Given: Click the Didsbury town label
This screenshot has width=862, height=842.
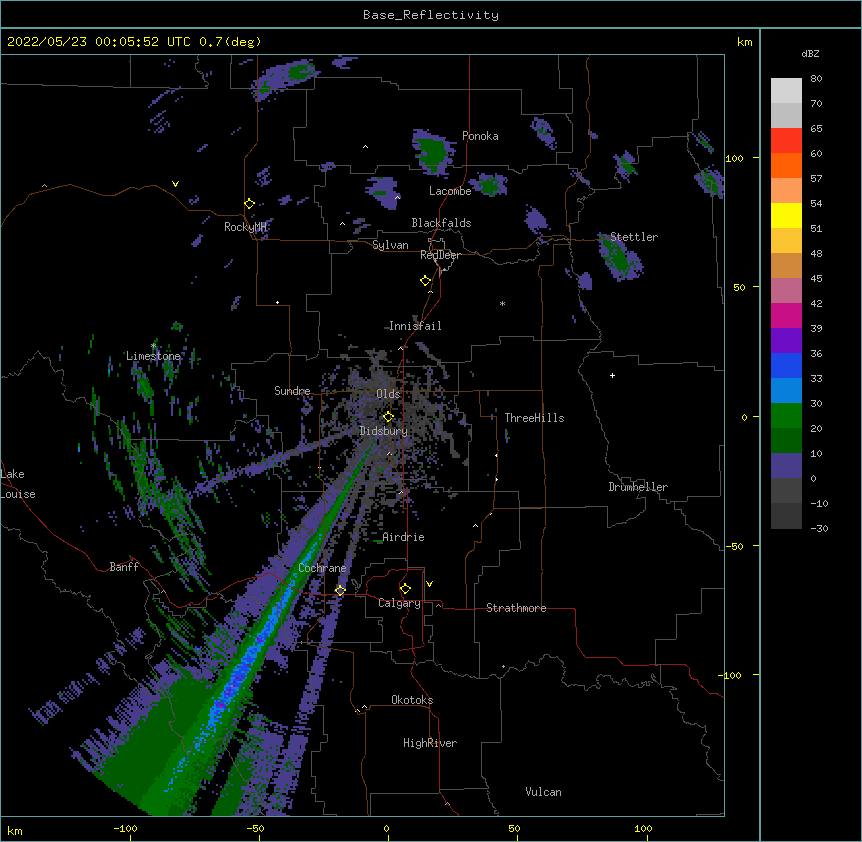Looking at the screenshot, I should pyautogui.click(x=384, y=431).
